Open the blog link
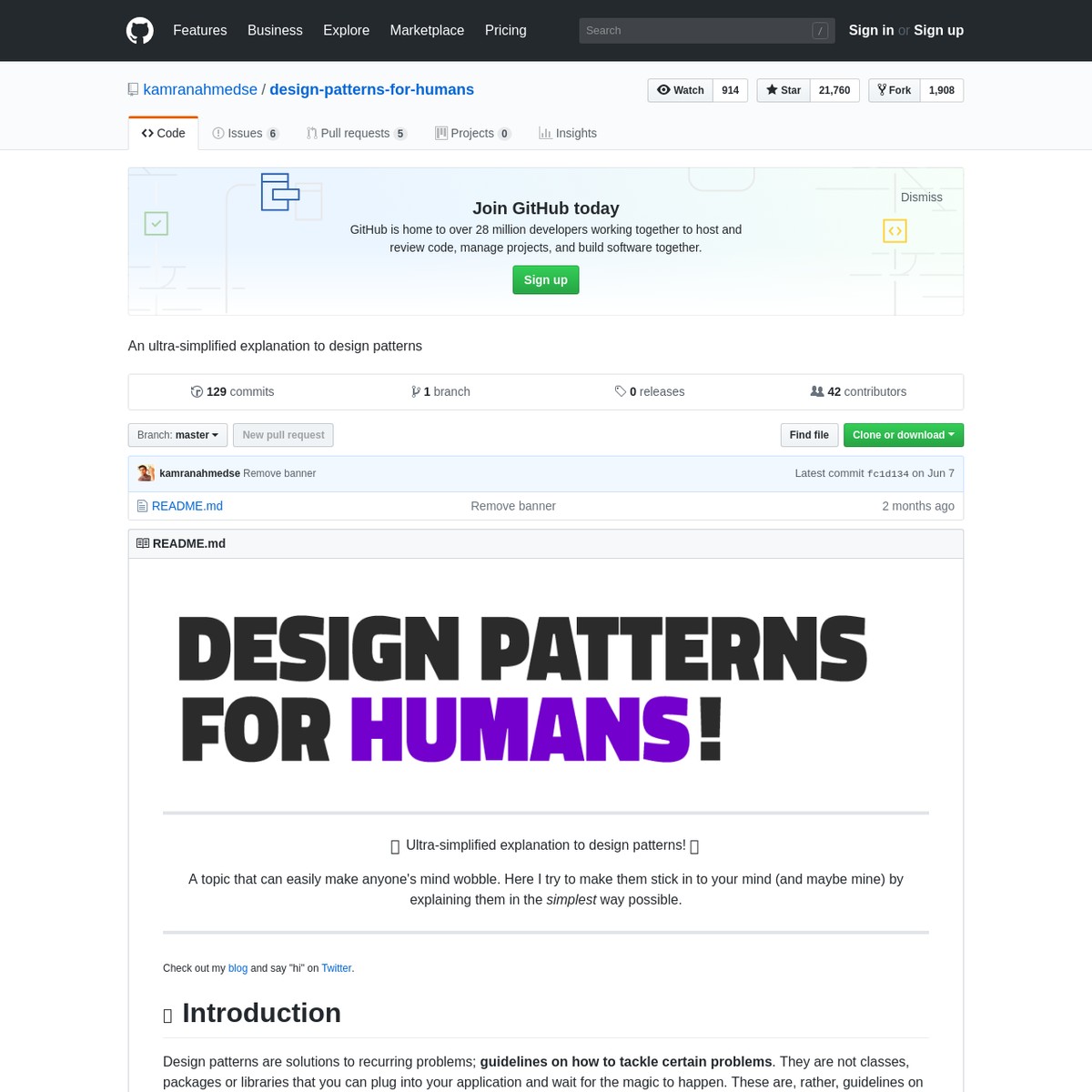This screenshot has width=1092, height=1092. pos(238,968)
